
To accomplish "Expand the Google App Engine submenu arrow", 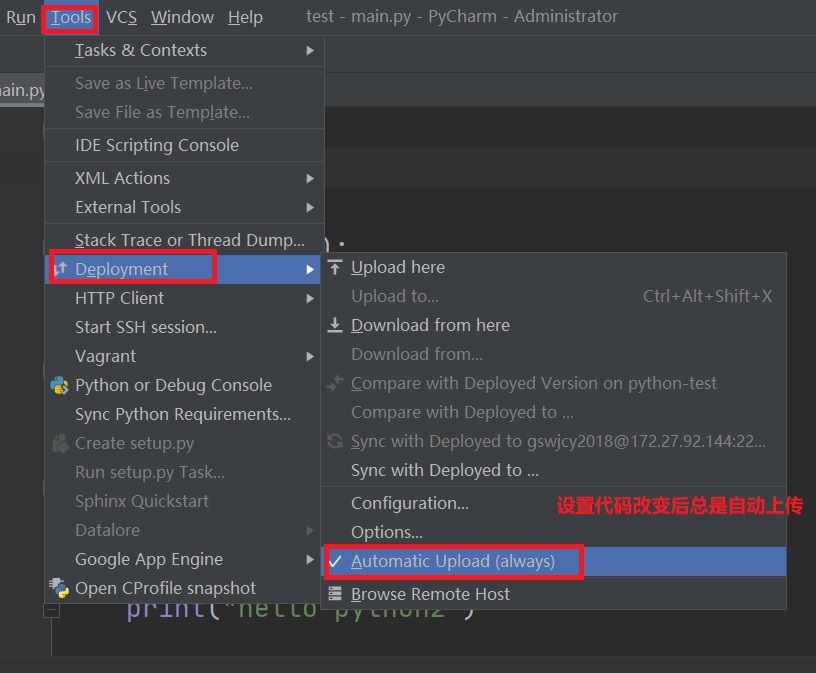I will [310, 560].
